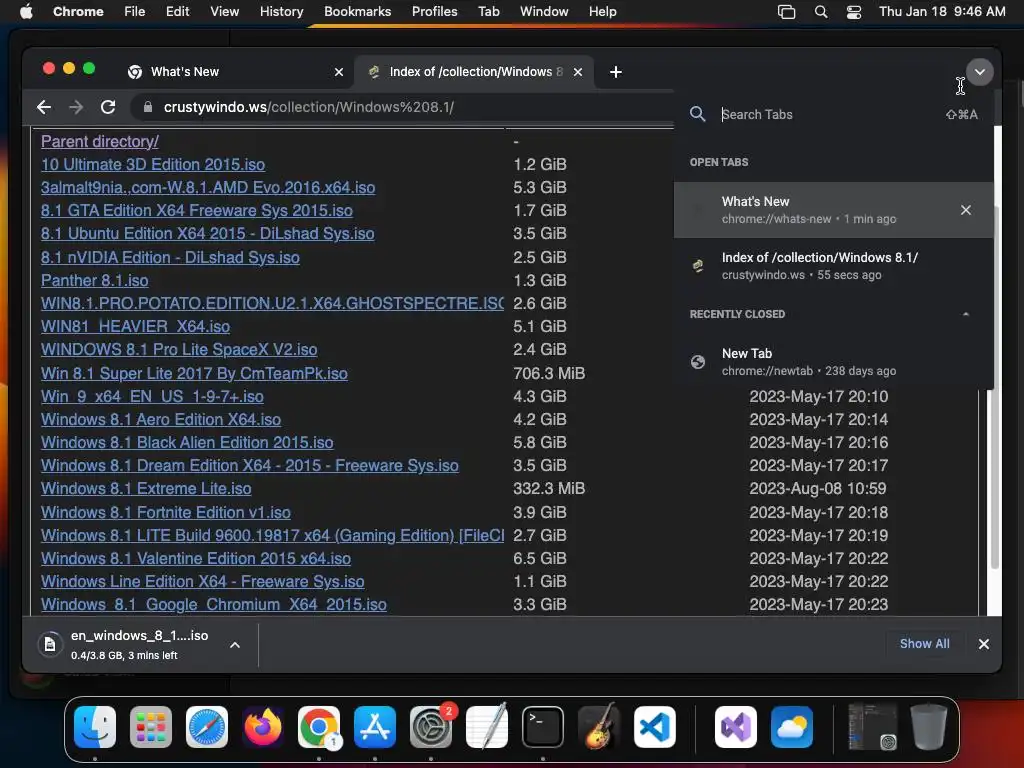Open Visual Studio Code from the dock

pyautogui.click(x=655, y=727)
